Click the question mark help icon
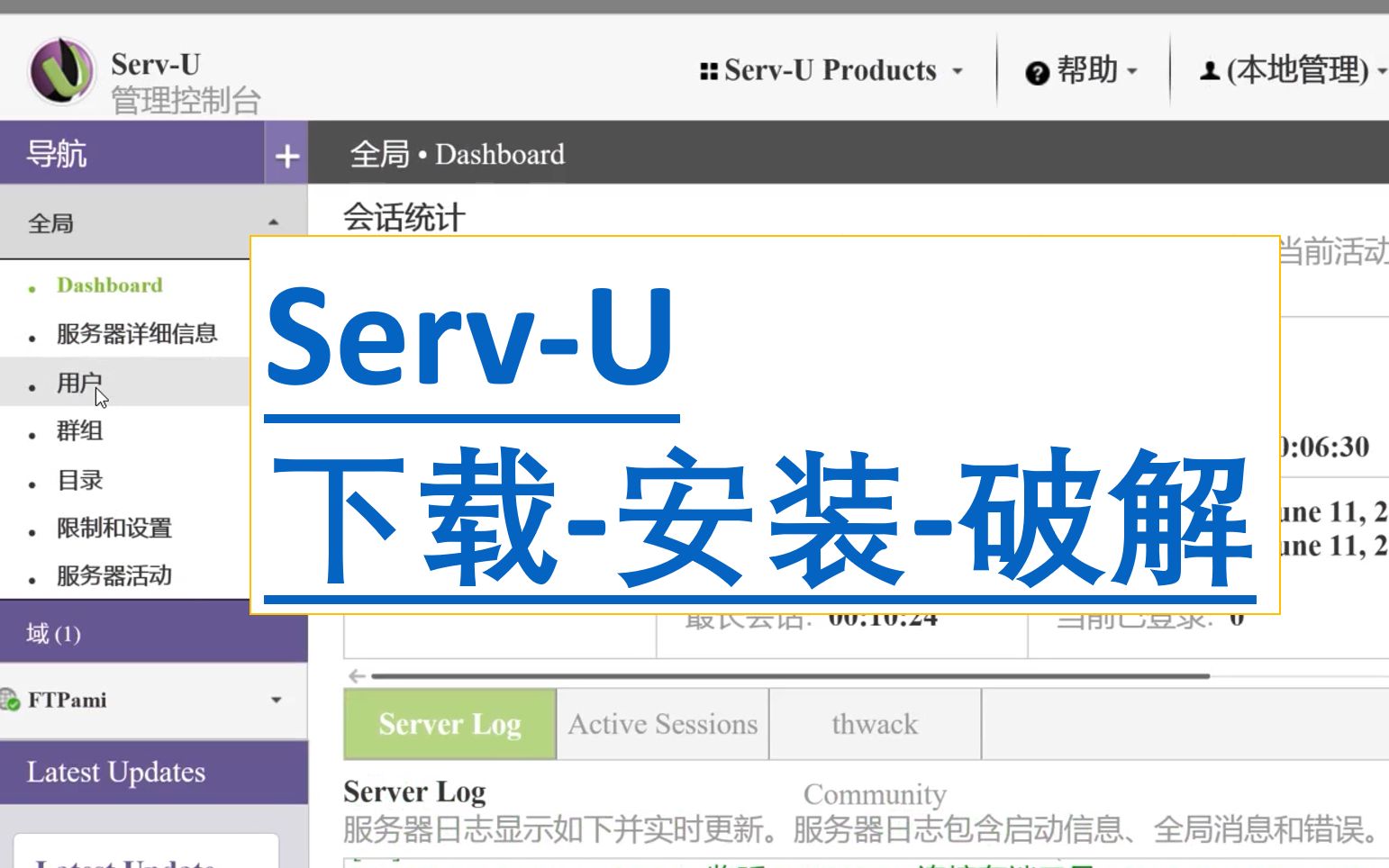 [1037, 72]
